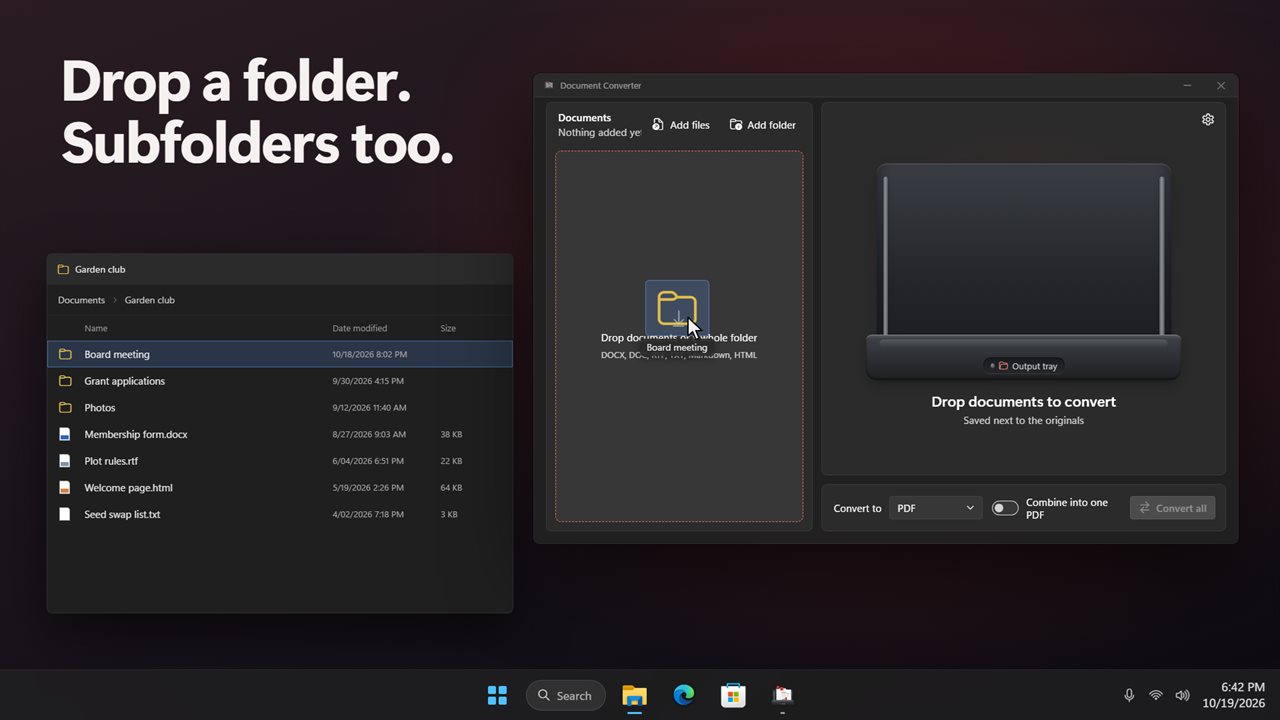
Task: Click the Document Converter taskbar icon
Action: point(782,695)
